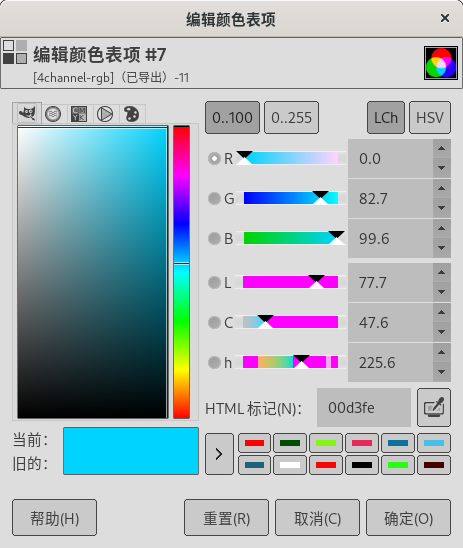Viewport: 463px width, 548px height.
Task: Open the CMYK color selector tab
Action: point(79,114)
